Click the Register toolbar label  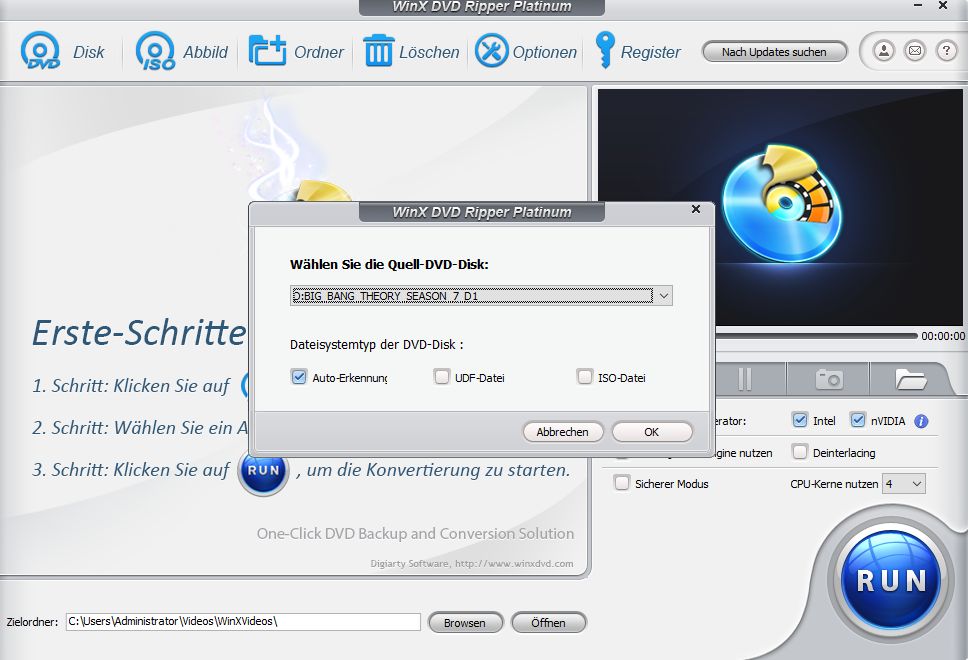[x=651, y=52]
